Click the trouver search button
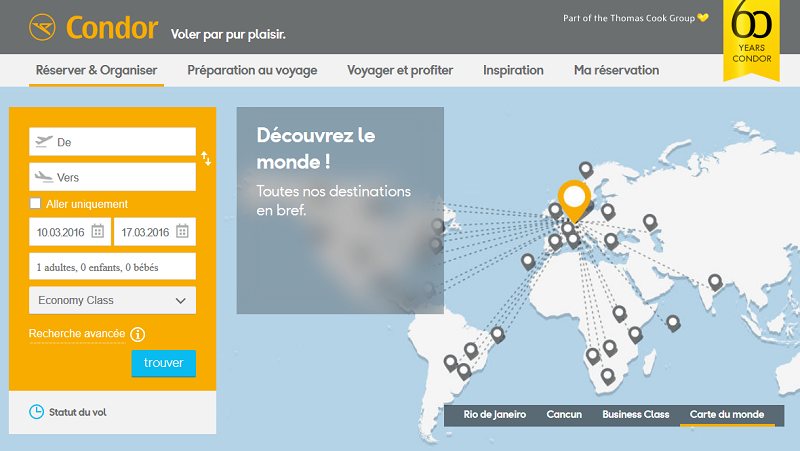Screen dimensions: 800x451 [164, 363]
